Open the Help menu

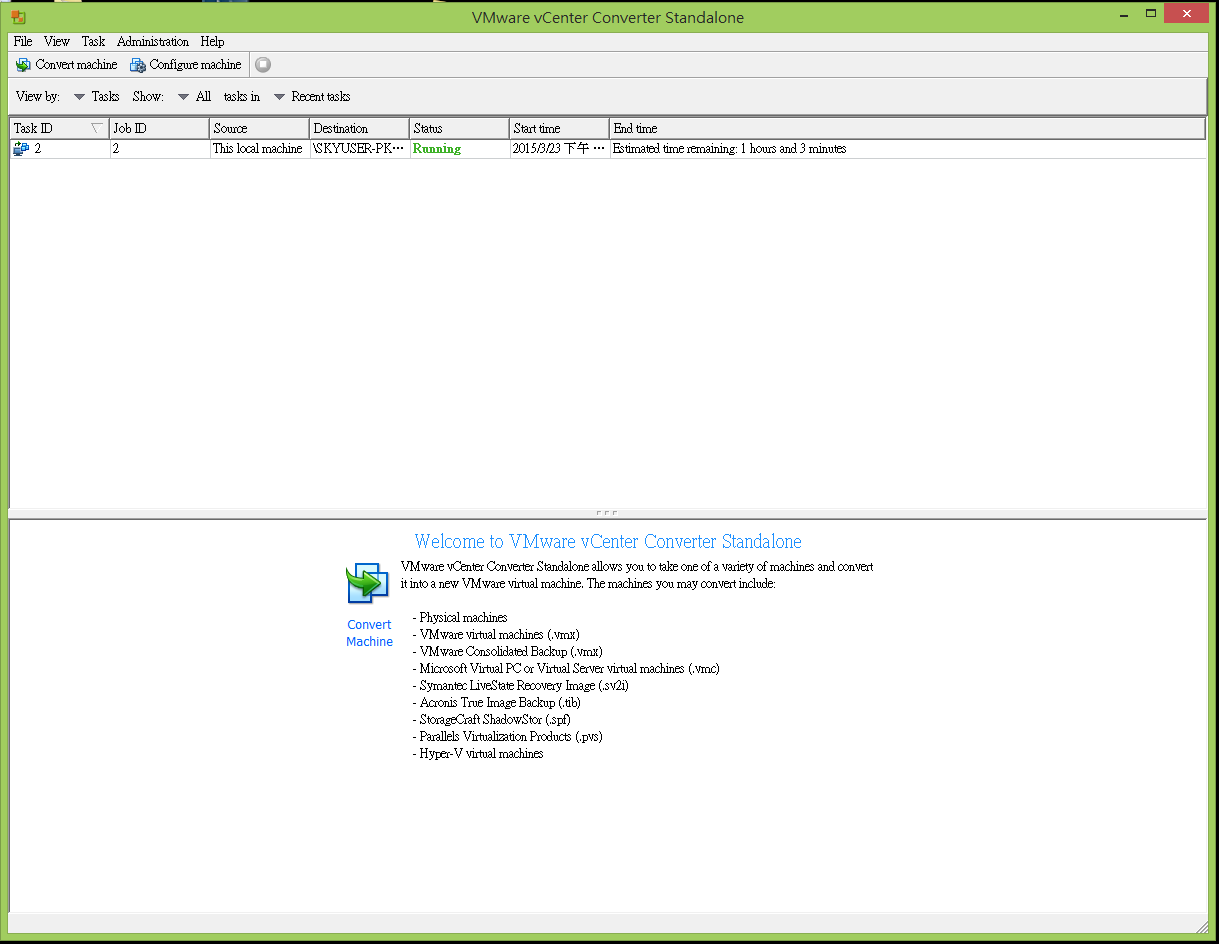212,42
